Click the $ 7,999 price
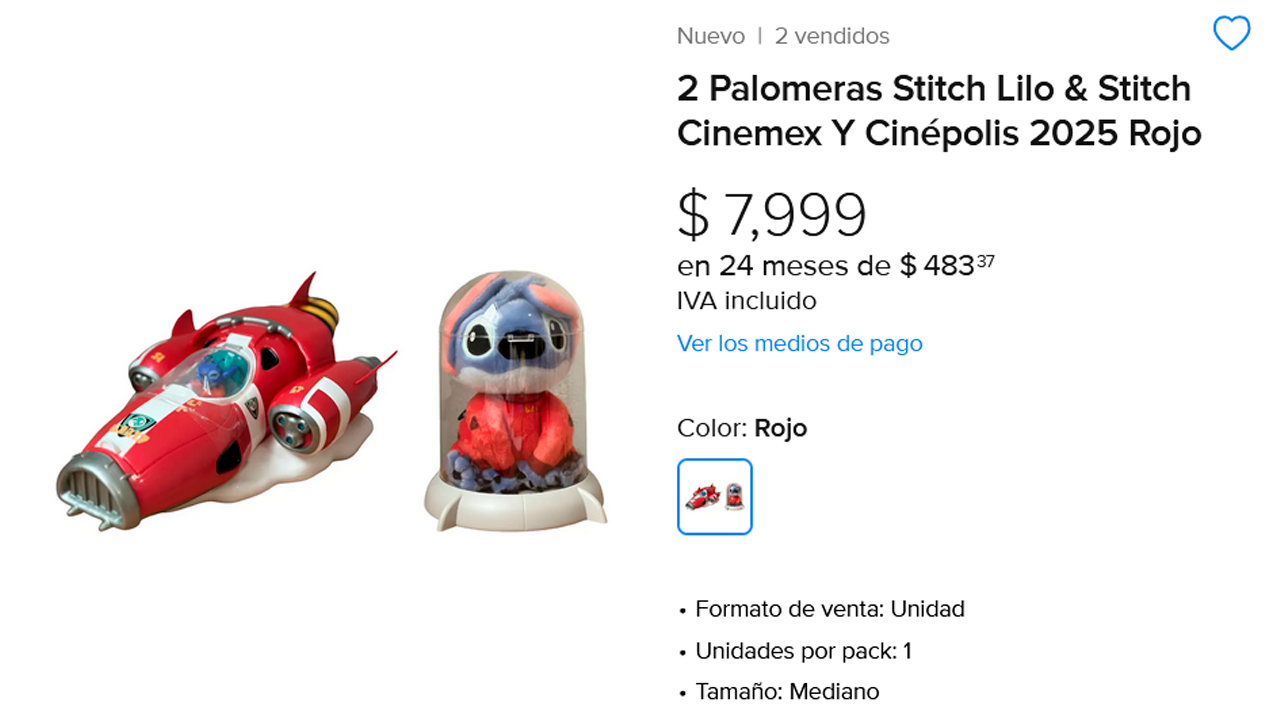Screen dimensions: 1280x720 [772, 214]
